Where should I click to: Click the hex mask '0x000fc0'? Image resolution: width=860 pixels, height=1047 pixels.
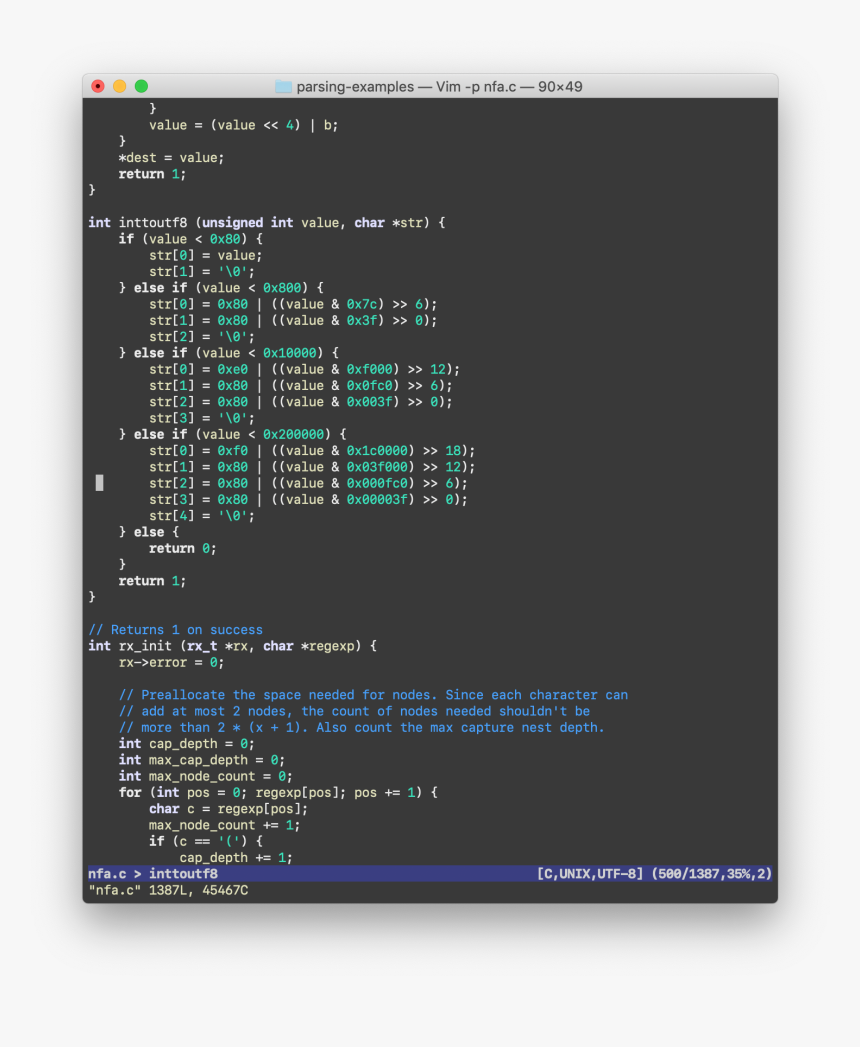click(x=377, y=483)
